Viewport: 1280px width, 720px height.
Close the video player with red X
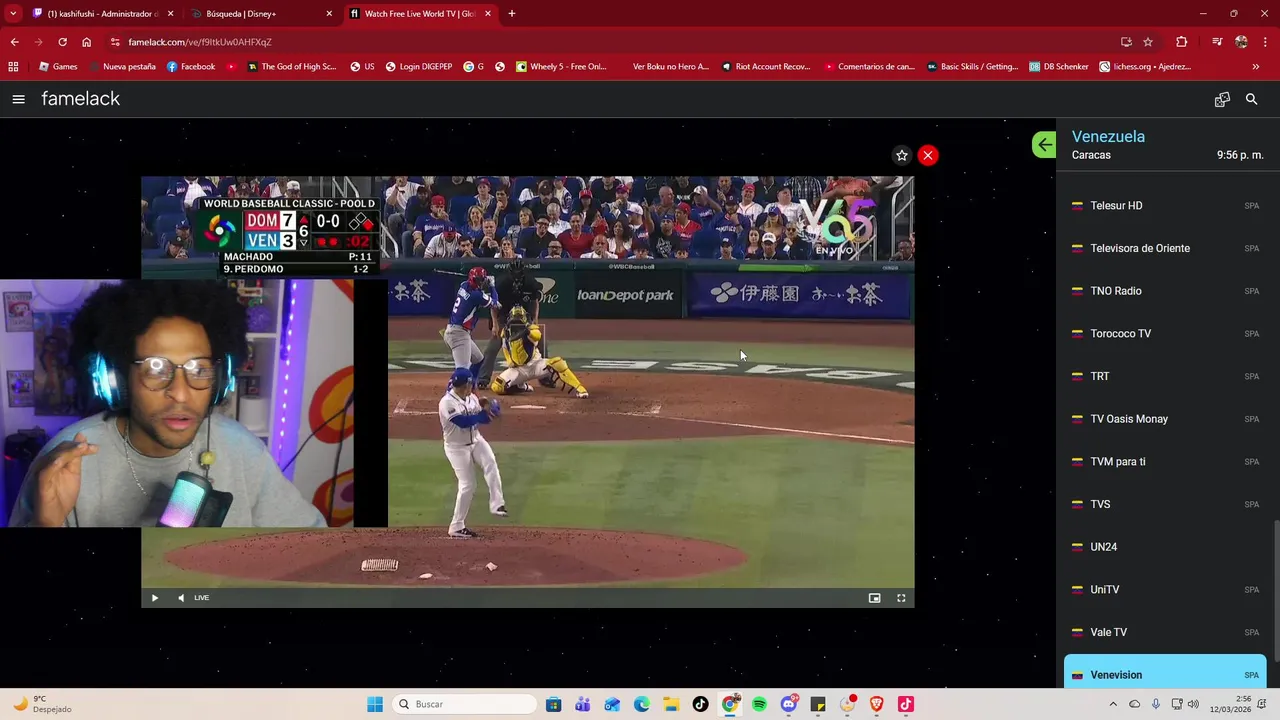[x=928, y=155]
